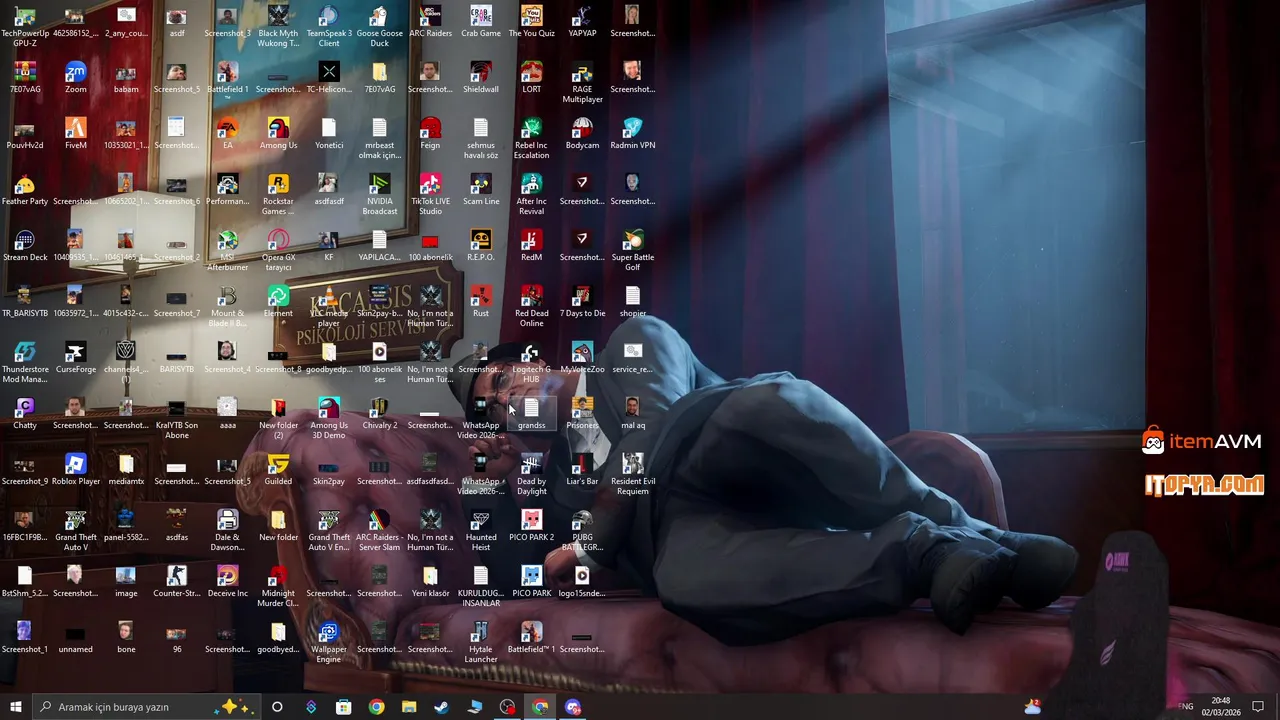Open File Explorer from taskbar
Image resolution: width=1280 pixels, height=720 pixels.
point(409,707)
